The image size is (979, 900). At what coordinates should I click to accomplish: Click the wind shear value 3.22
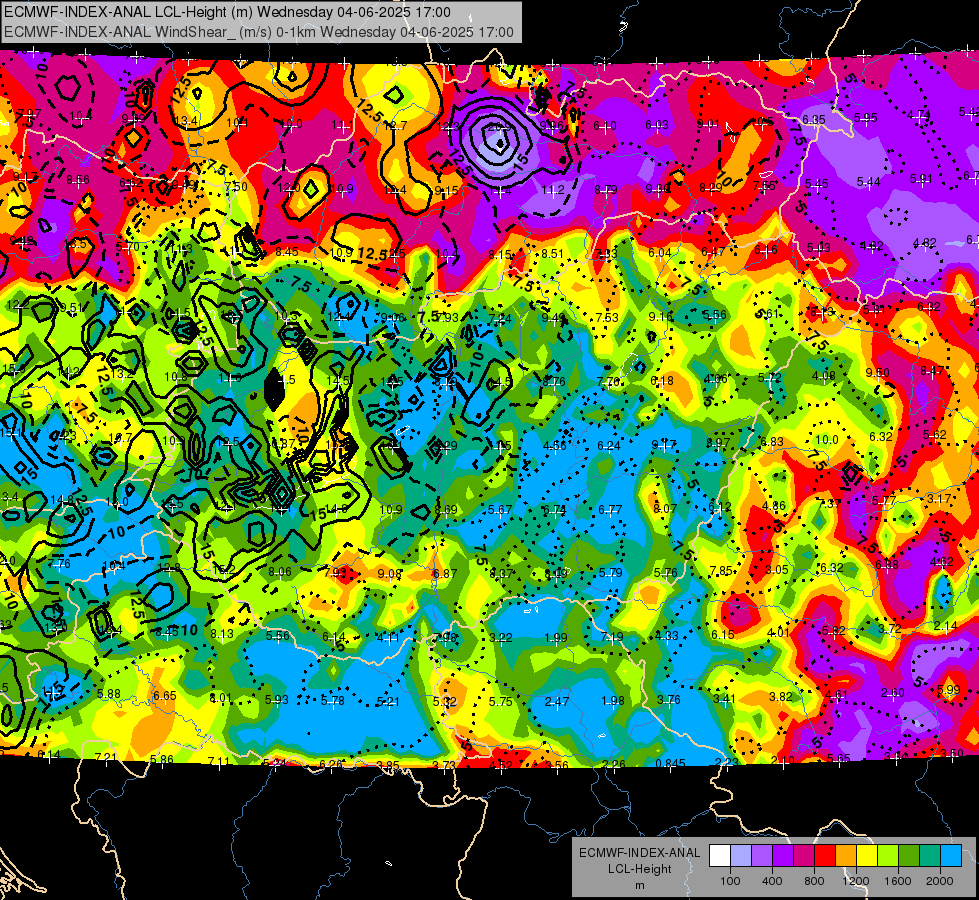coord(501,638)
